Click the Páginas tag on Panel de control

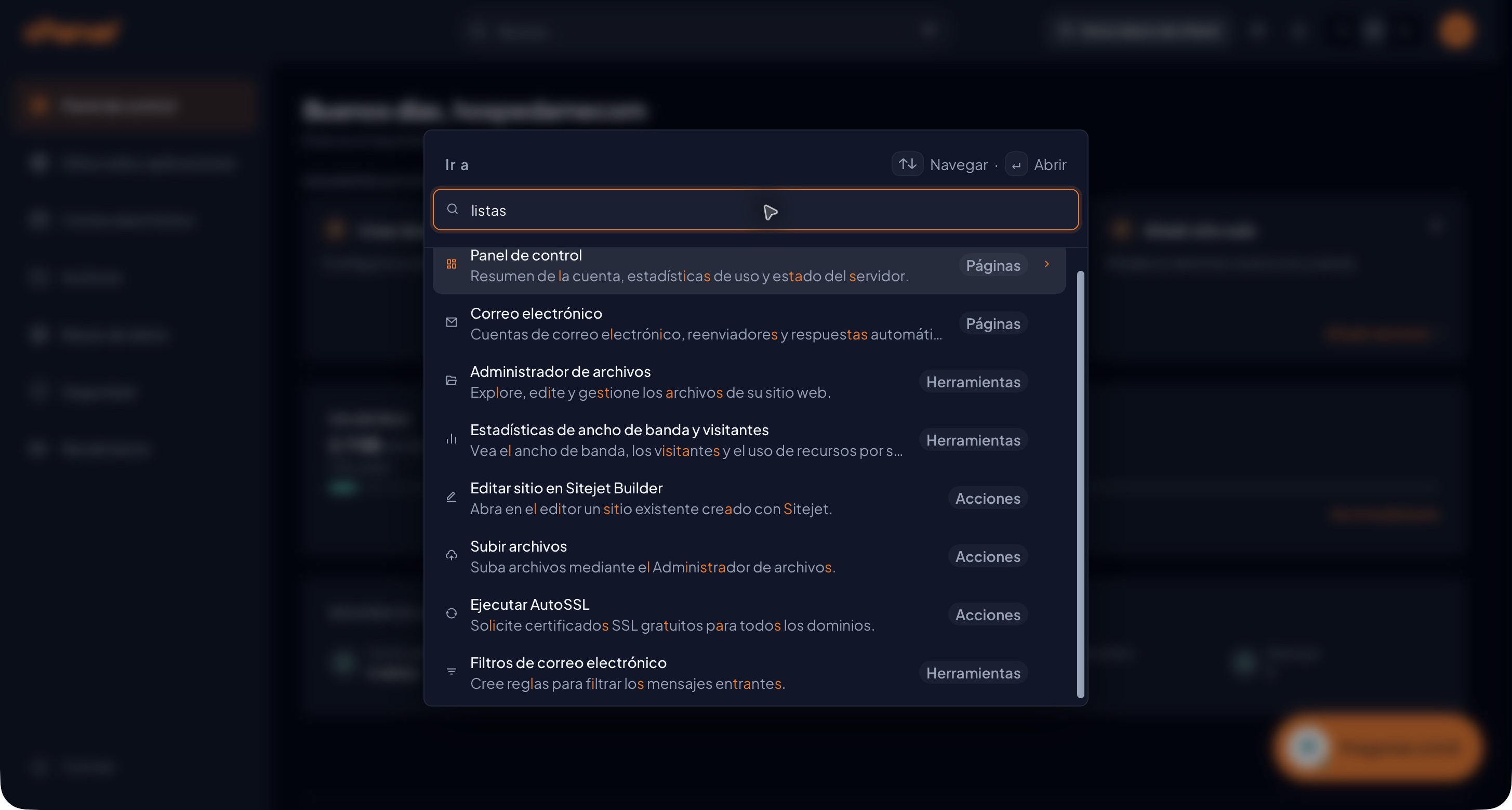click(993, 266)
